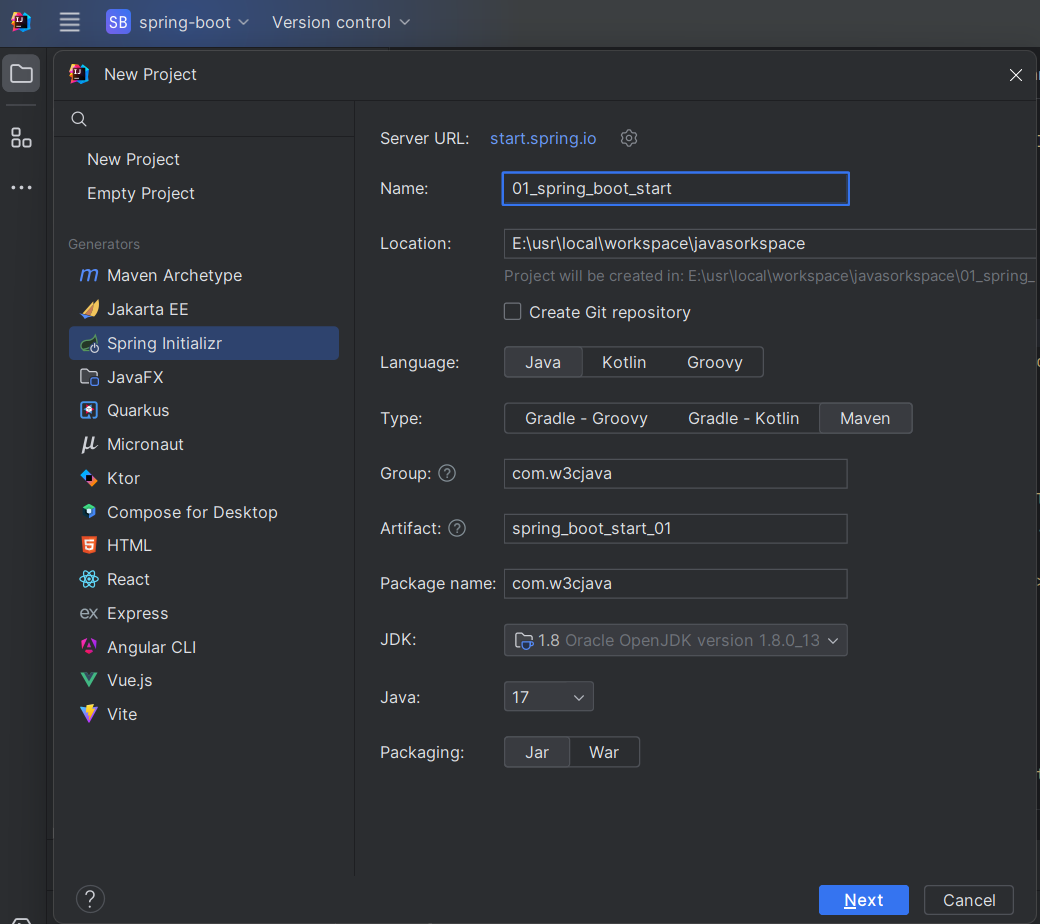Click the Group help question mark icon
The image size is (1040, 924).
tap(447, 474)
